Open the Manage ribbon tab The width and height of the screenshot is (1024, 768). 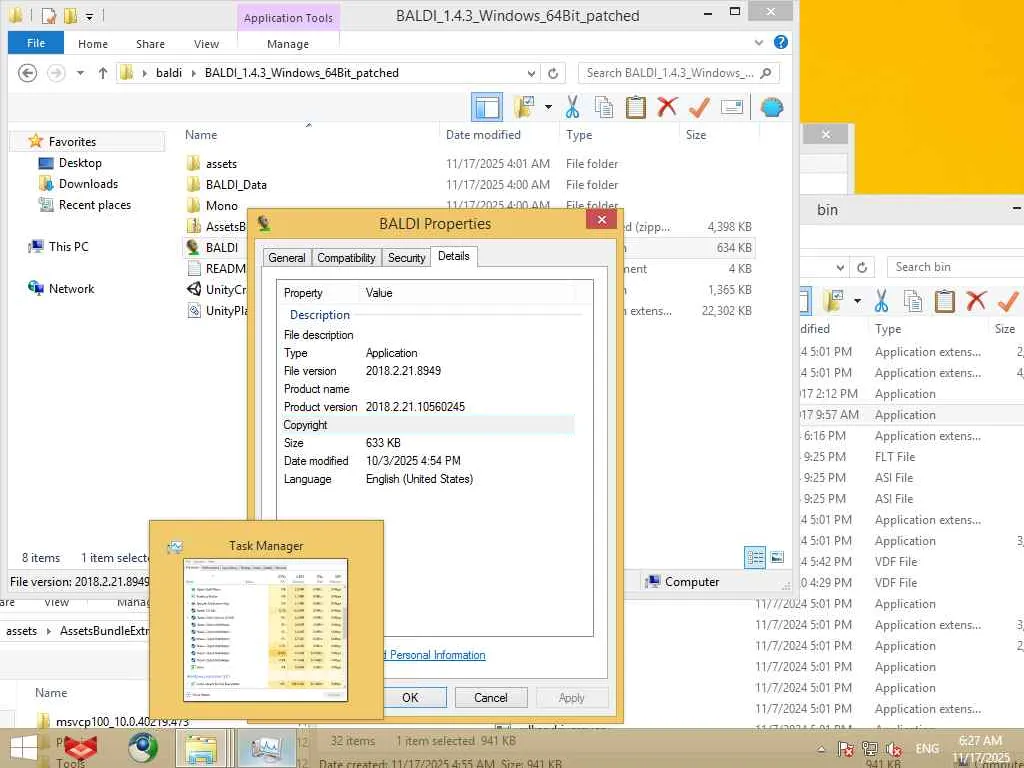point(288,44)
